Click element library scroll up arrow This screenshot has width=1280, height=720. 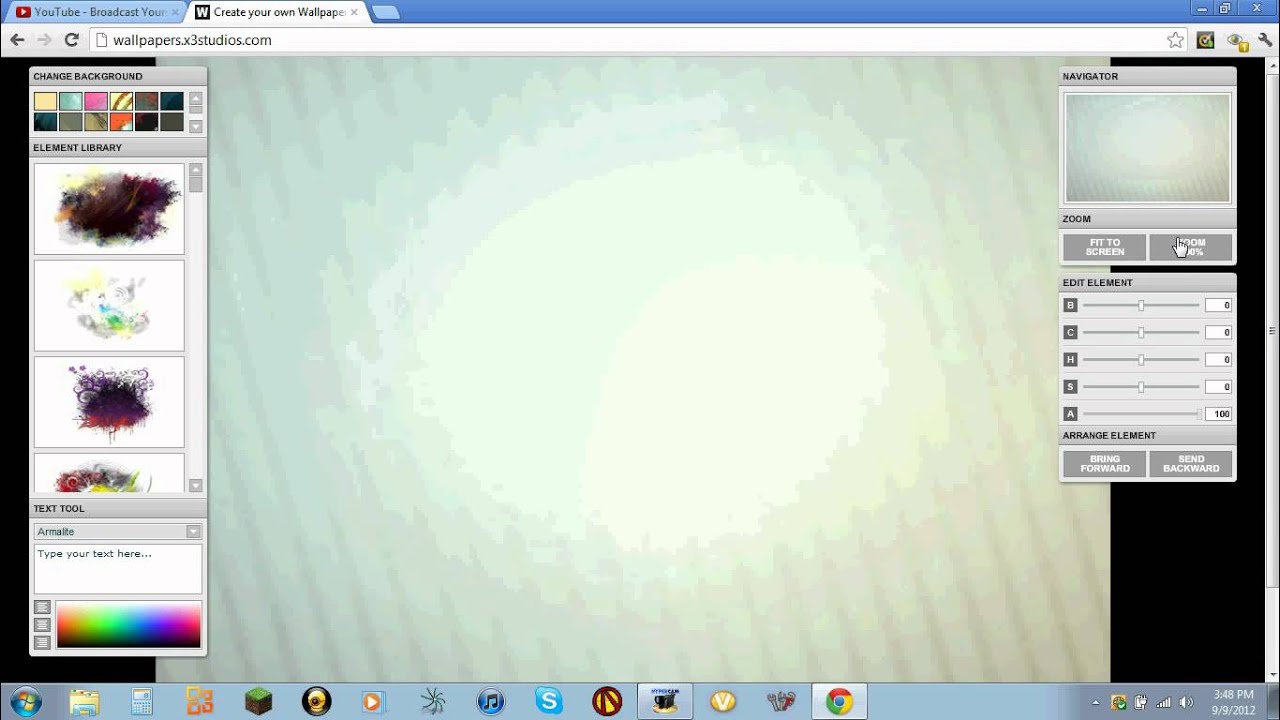[x=196, y=169]
